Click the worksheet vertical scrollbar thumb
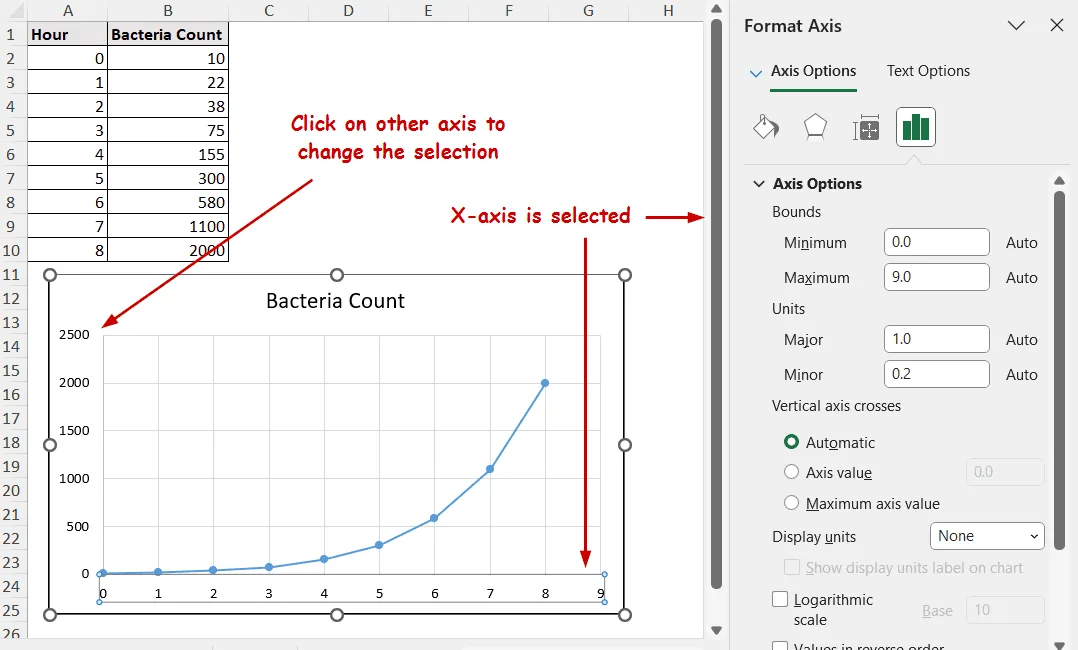Image resolution: width=1078 pixels, height=650 pixels. tap(716, 304)
